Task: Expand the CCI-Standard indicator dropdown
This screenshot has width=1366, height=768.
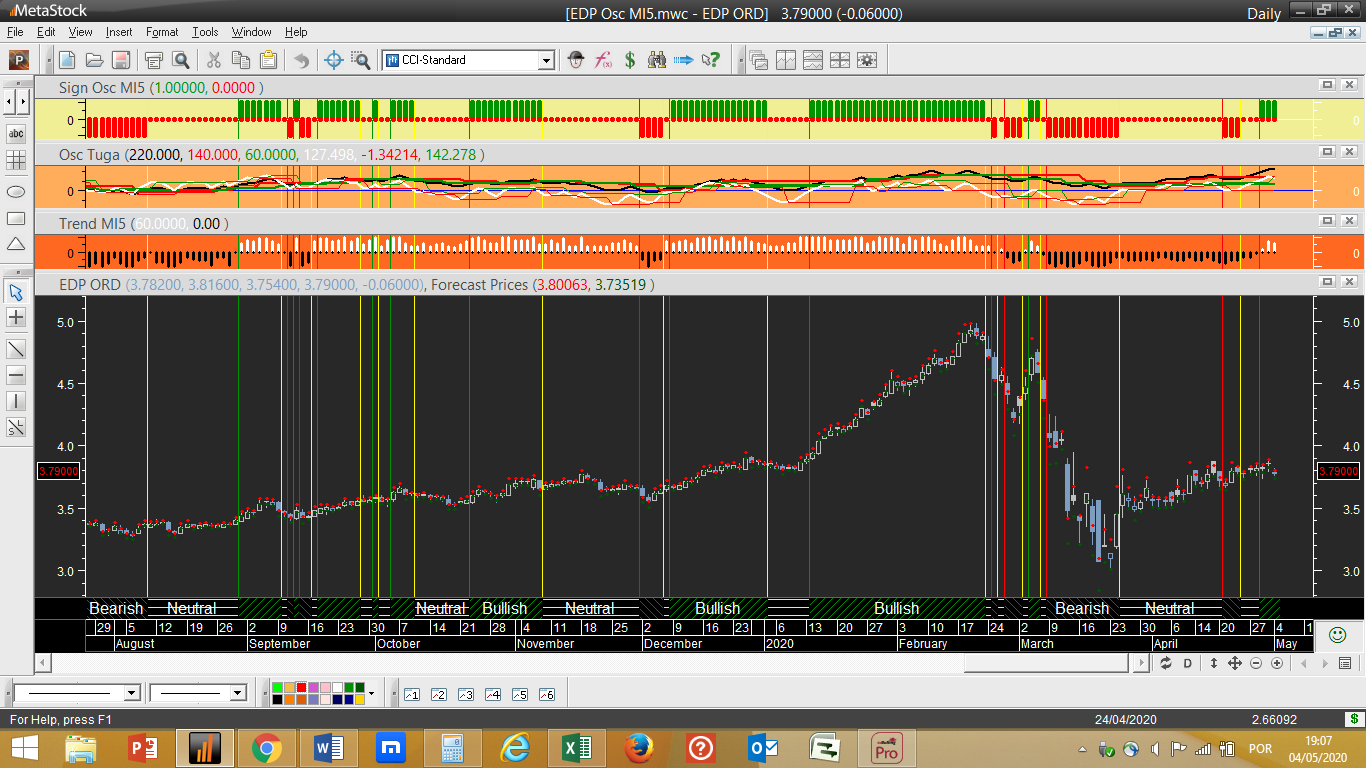Action: click(546, 60)
